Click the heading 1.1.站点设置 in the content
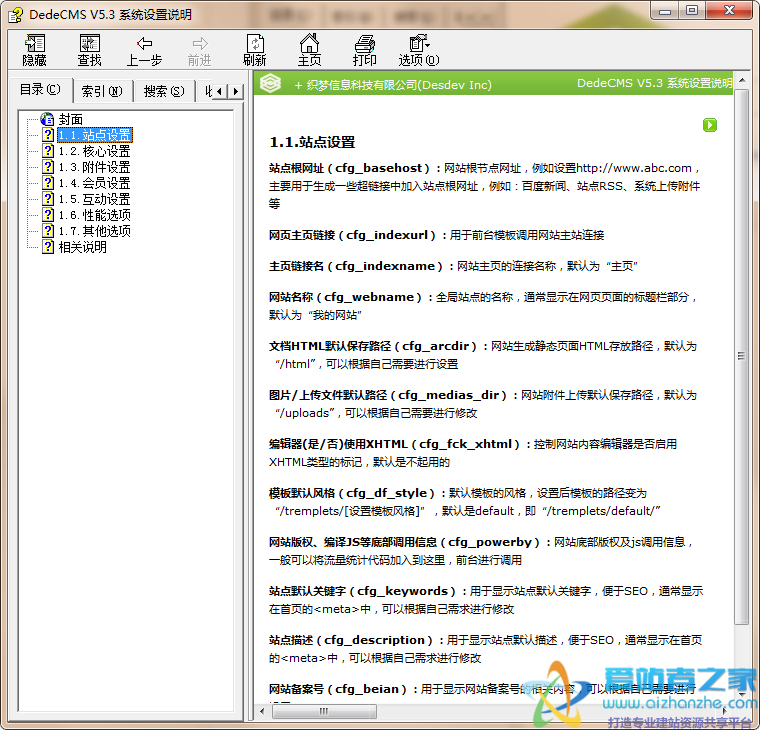 pos(312,142)
